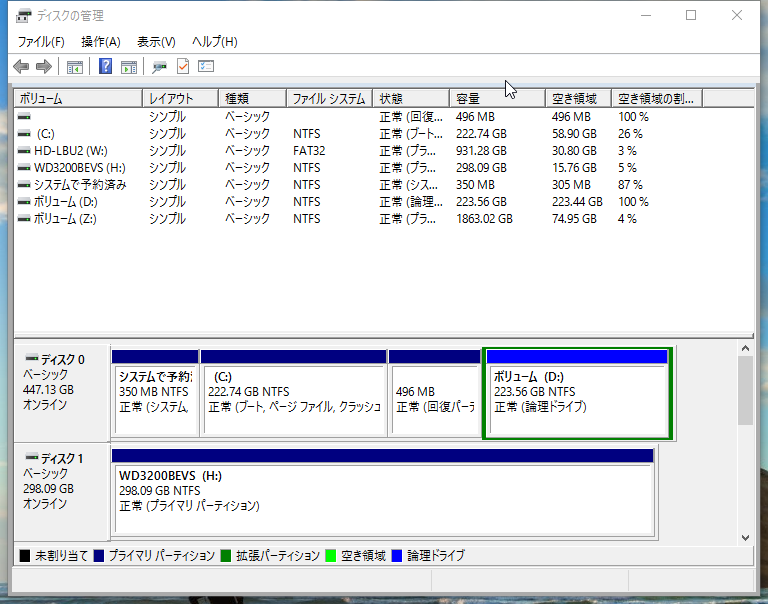Select the 350 MB NTFS system reserved partition block

tap(155, 393)
